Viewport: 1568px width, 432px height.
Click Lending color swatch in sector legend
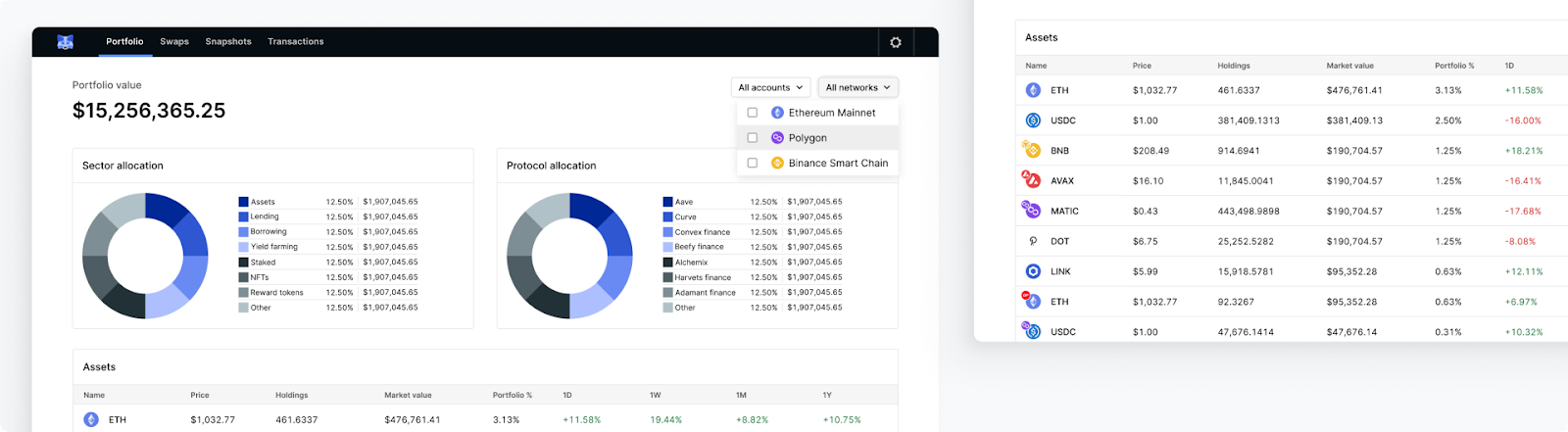[x=243, y=216]
